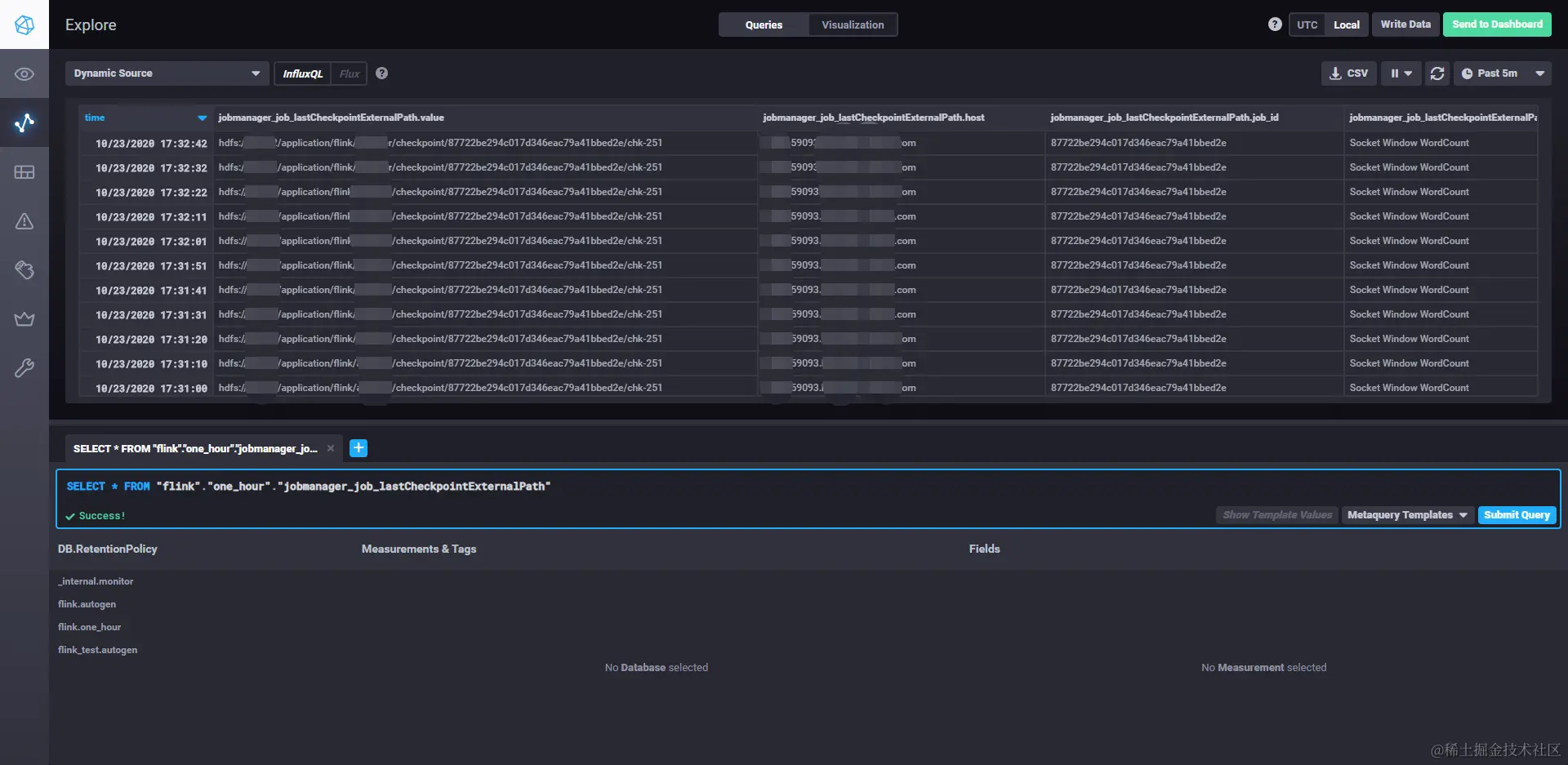This screenshot has height=765, width=1568.
Task: Click the Submit Query button
Action: tap(1517, 515)
